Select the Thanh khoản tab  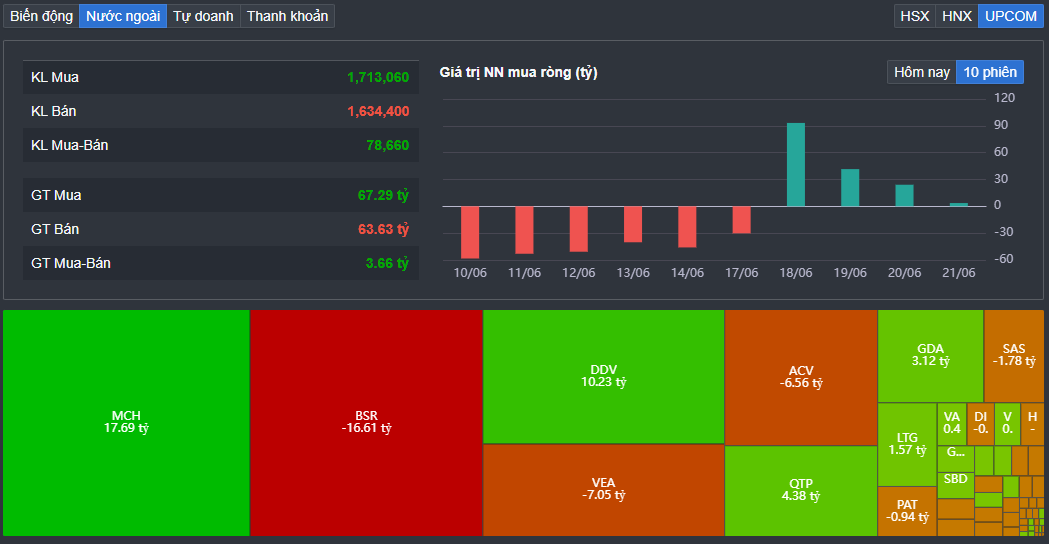coord(287,16)
